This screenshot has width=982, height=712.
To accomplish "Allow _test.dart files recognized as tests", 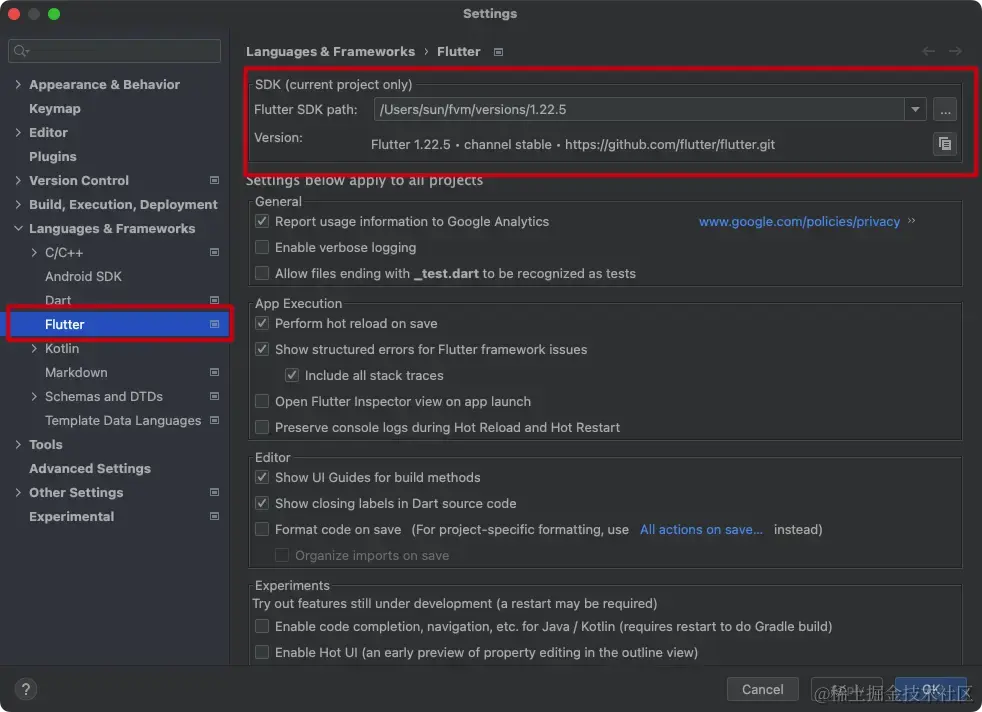I will click(x=262, y=273).
